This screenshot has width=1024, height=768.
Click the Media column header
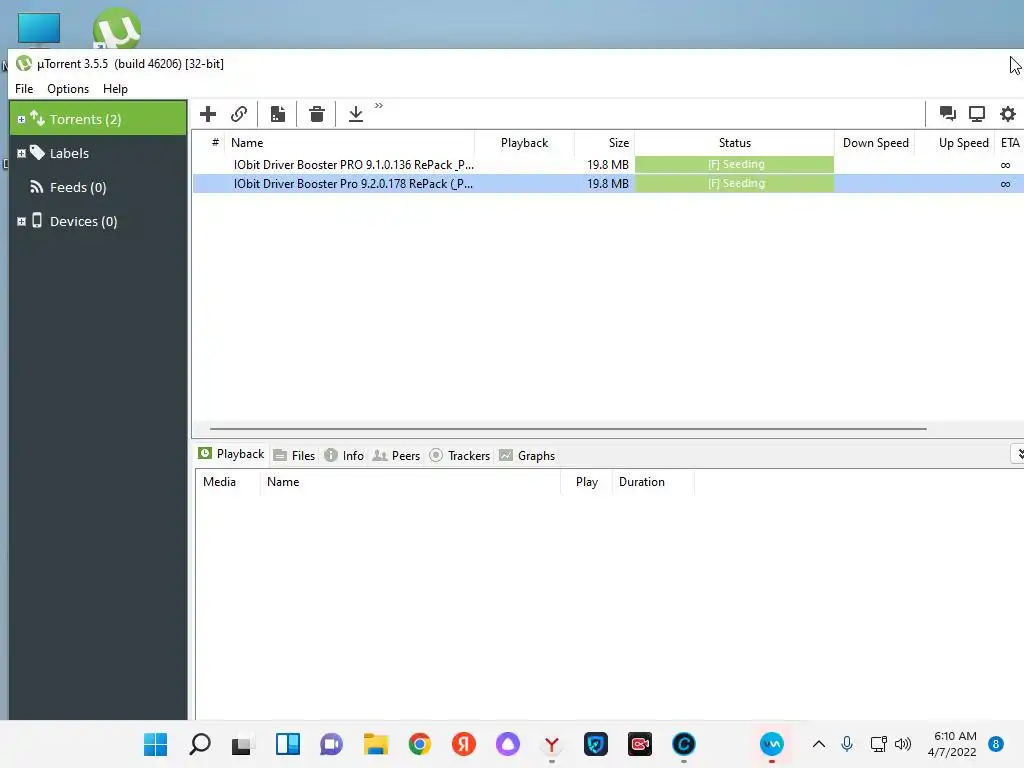(228, 482)
